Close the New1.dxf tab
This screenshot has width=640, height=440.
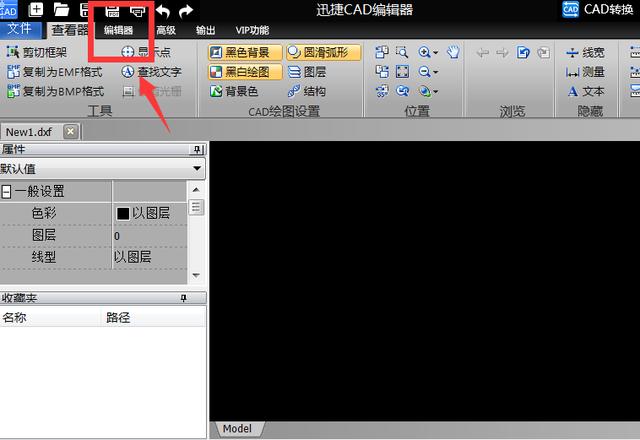point(71,132)
